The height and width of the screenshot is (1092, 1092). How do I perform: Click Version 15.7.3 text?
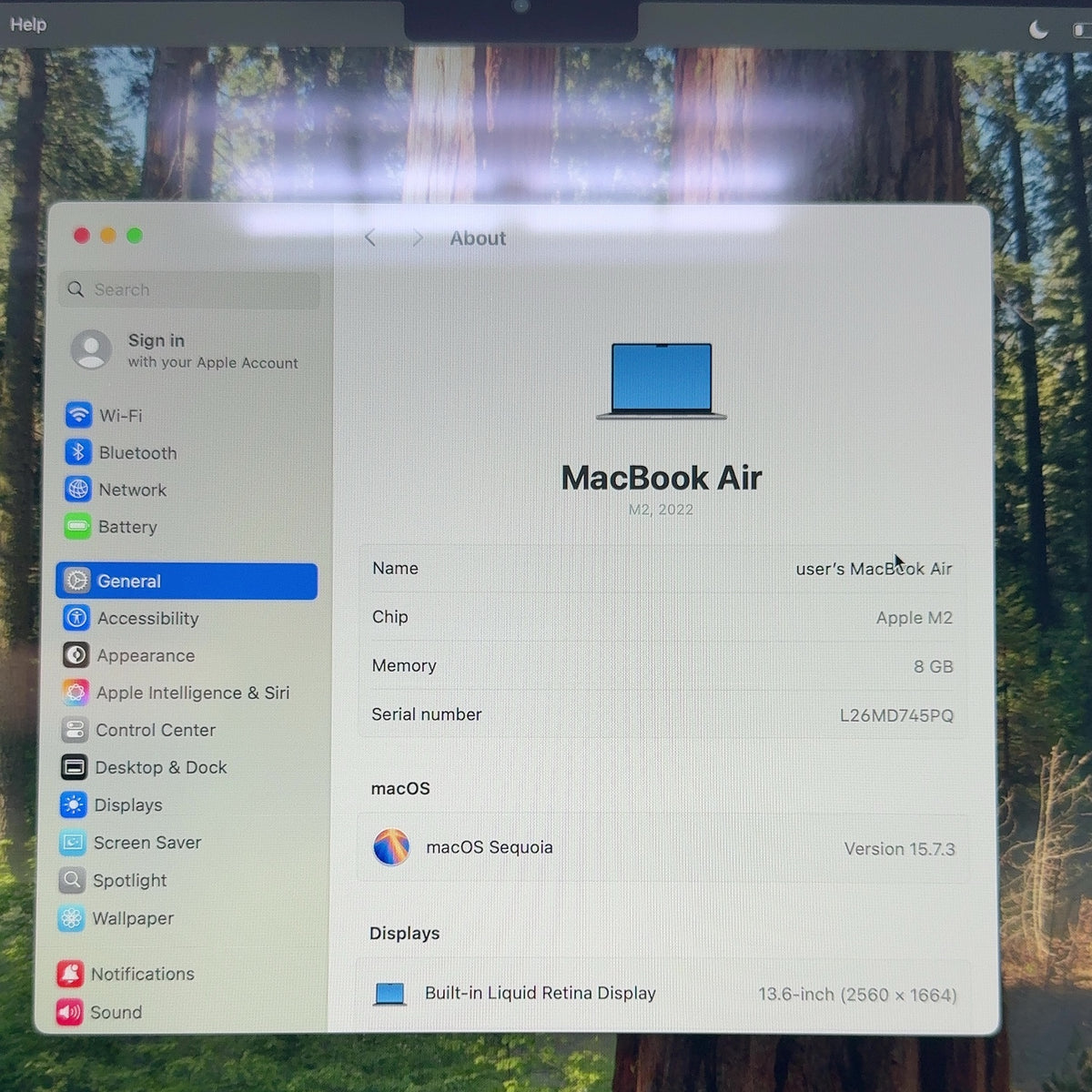(x=899, y=849)
